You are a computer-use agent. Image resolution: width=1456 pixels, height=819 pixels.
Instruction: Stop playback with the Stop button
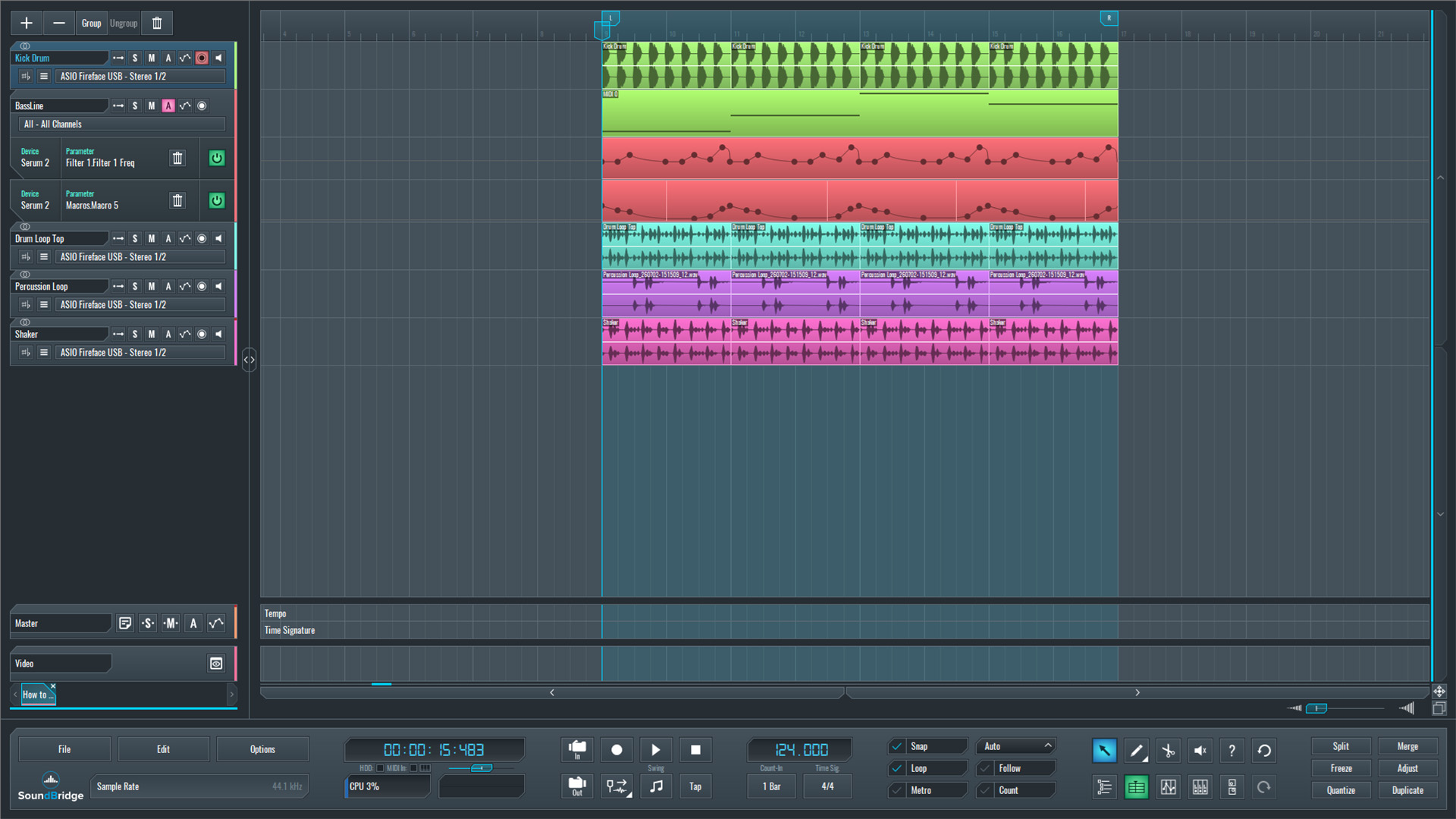695,750
